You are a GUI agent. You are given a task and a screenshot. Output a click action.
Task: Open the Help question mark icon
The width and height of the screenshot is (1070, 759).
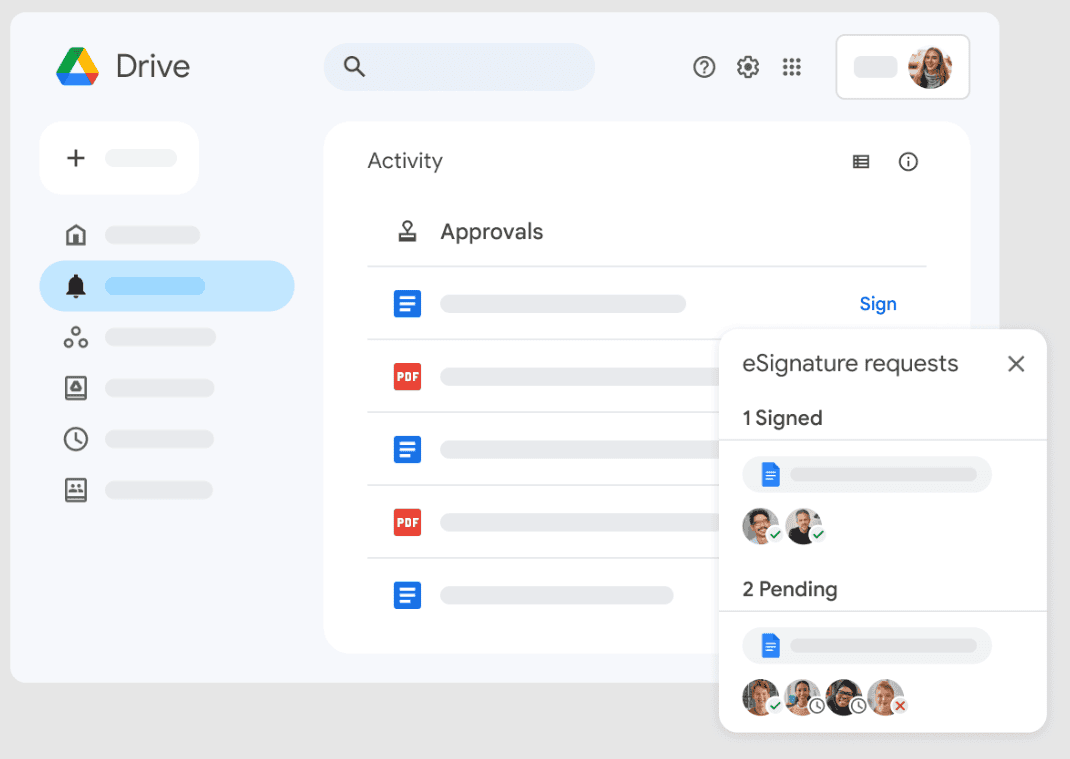click(704, 67)
